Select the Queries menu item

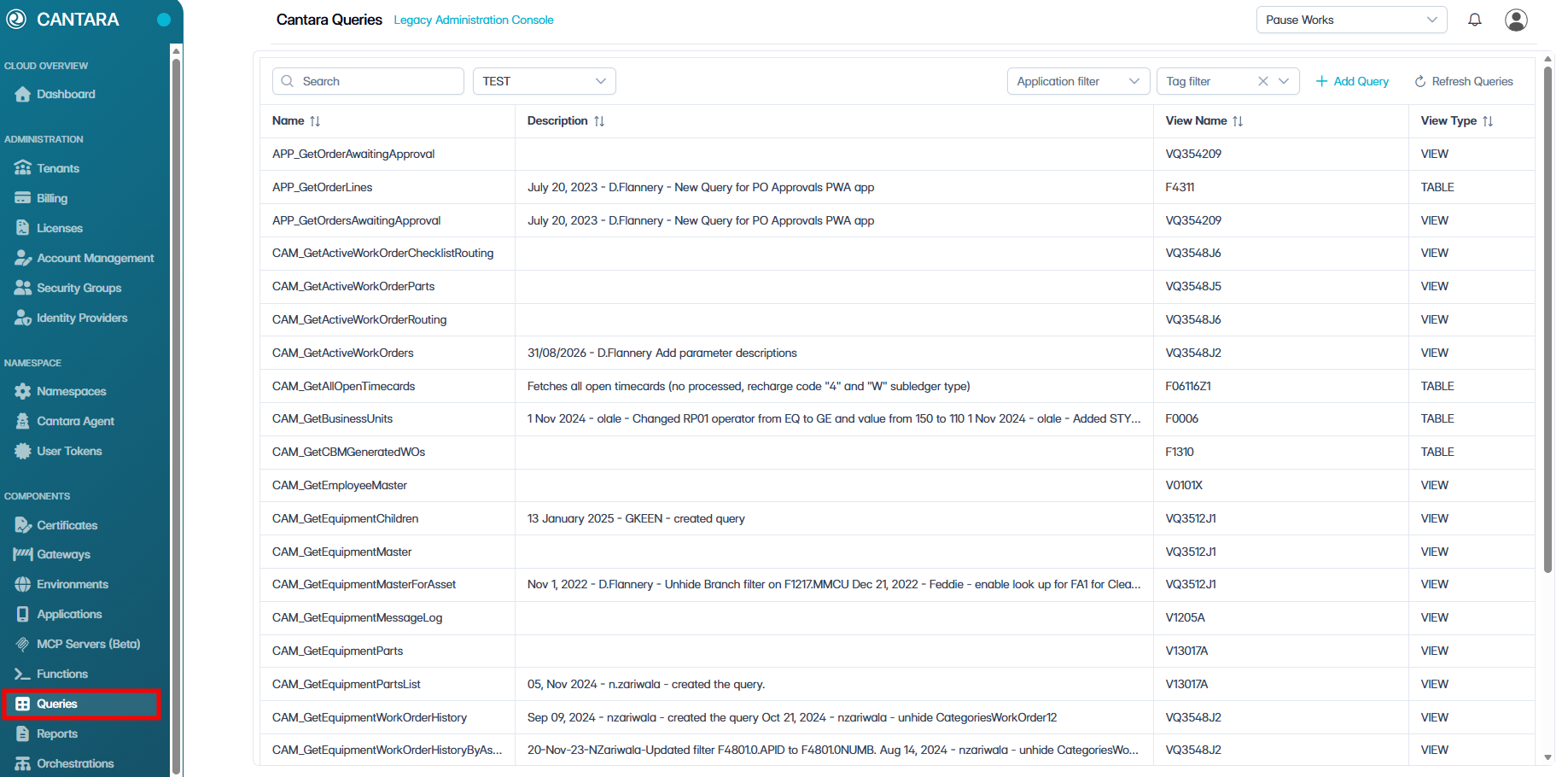tap(81, 704)
